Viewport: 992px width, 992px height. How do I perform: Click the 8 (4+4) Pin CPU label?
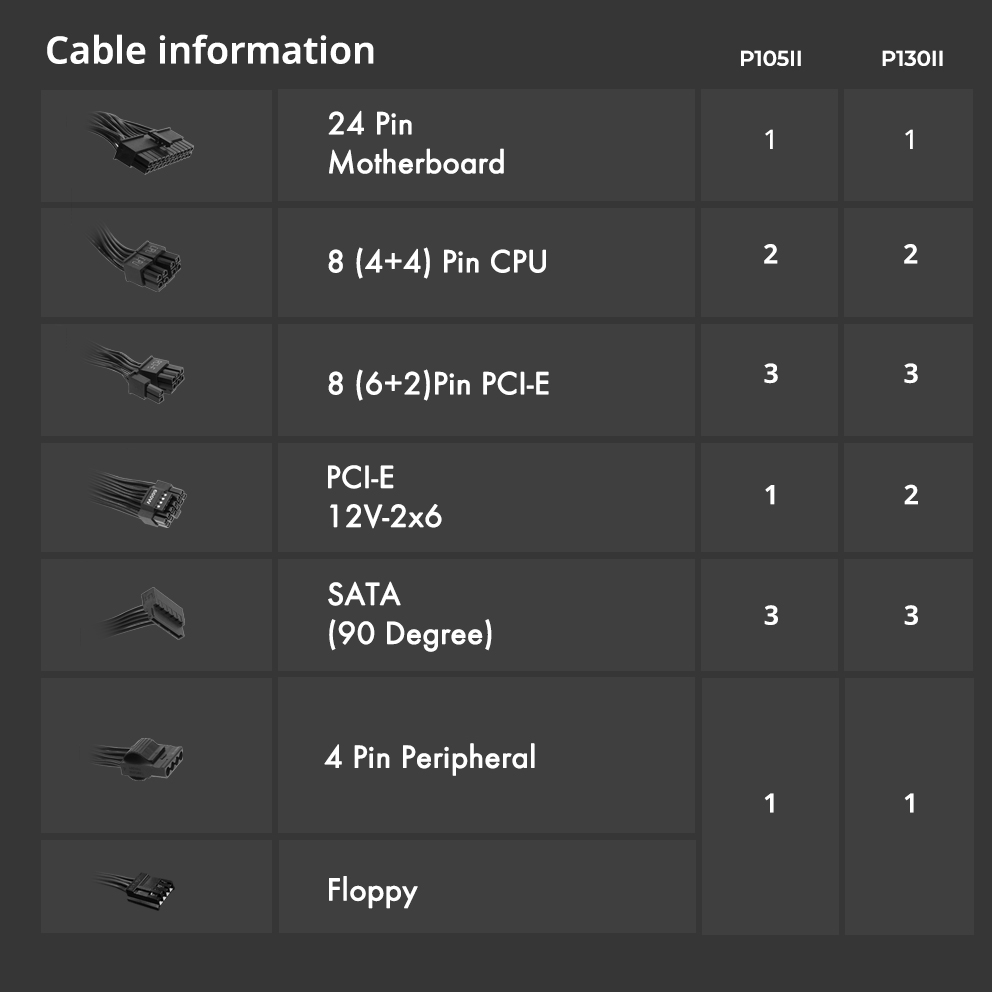(x=437, y=262)
